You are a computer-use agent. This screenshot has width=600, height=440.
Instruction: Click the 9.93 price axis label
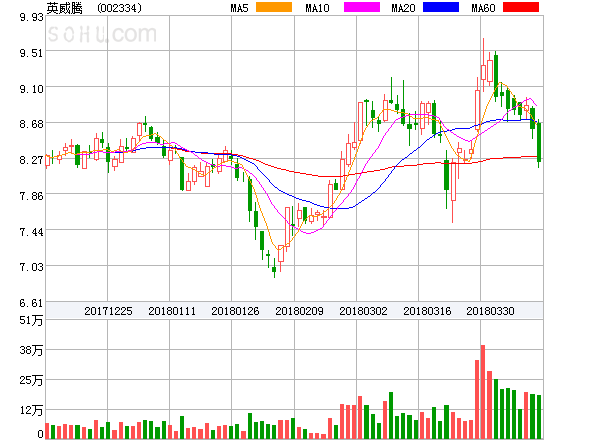pos(31,17)
